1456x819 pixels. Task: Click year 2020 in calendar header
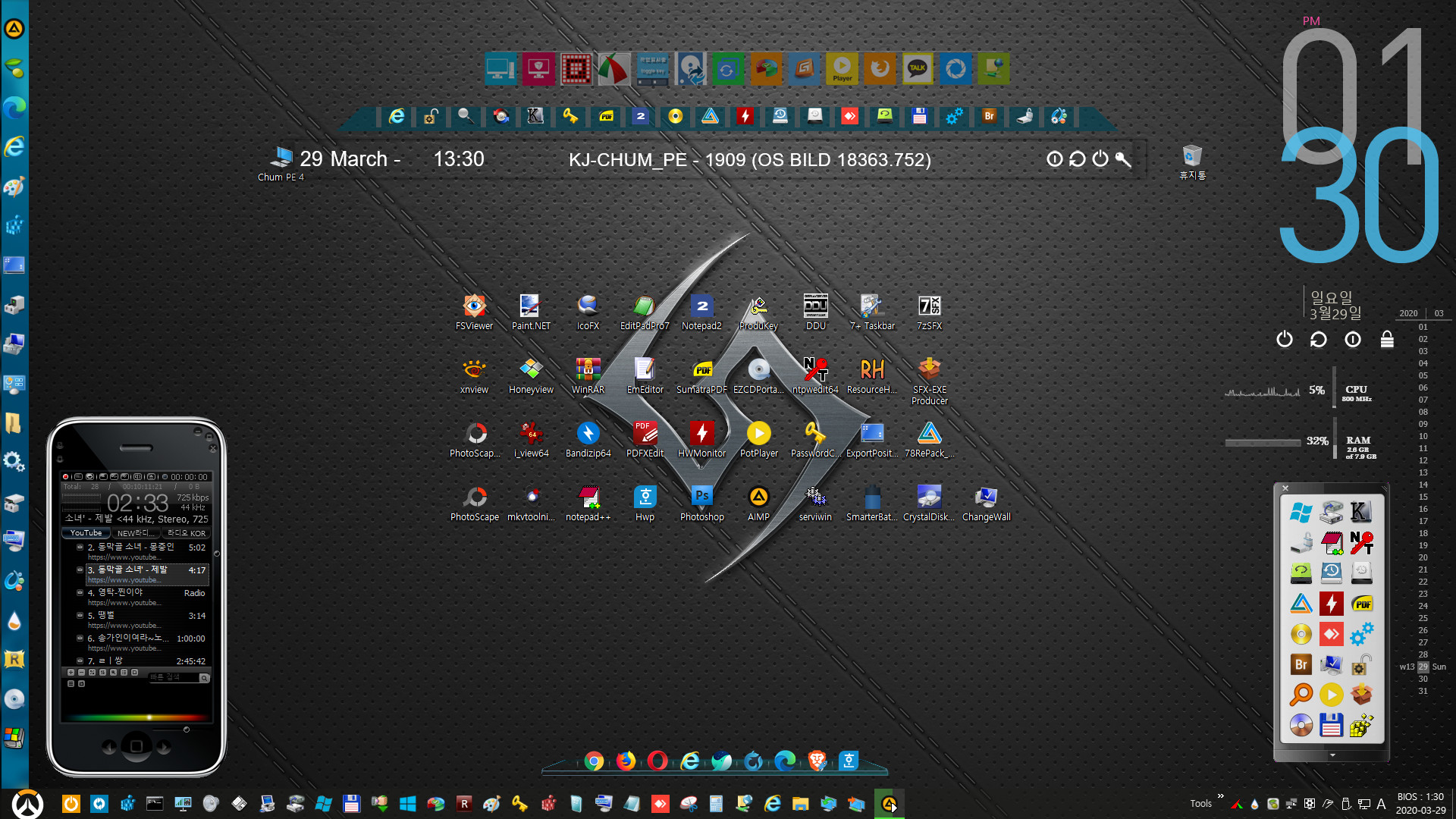pos(1408,313)
